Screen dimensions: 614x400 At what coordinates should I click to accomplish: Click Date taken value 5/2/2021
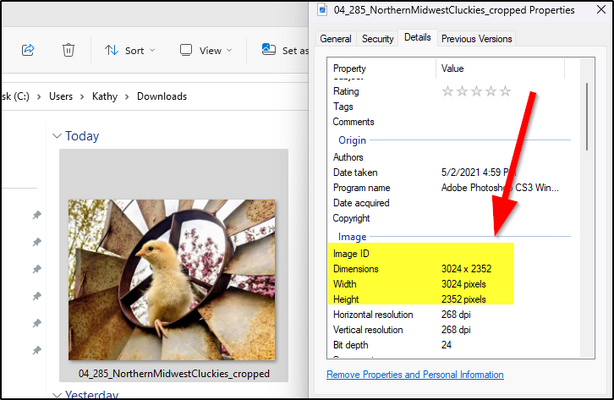tap(478, 172)
